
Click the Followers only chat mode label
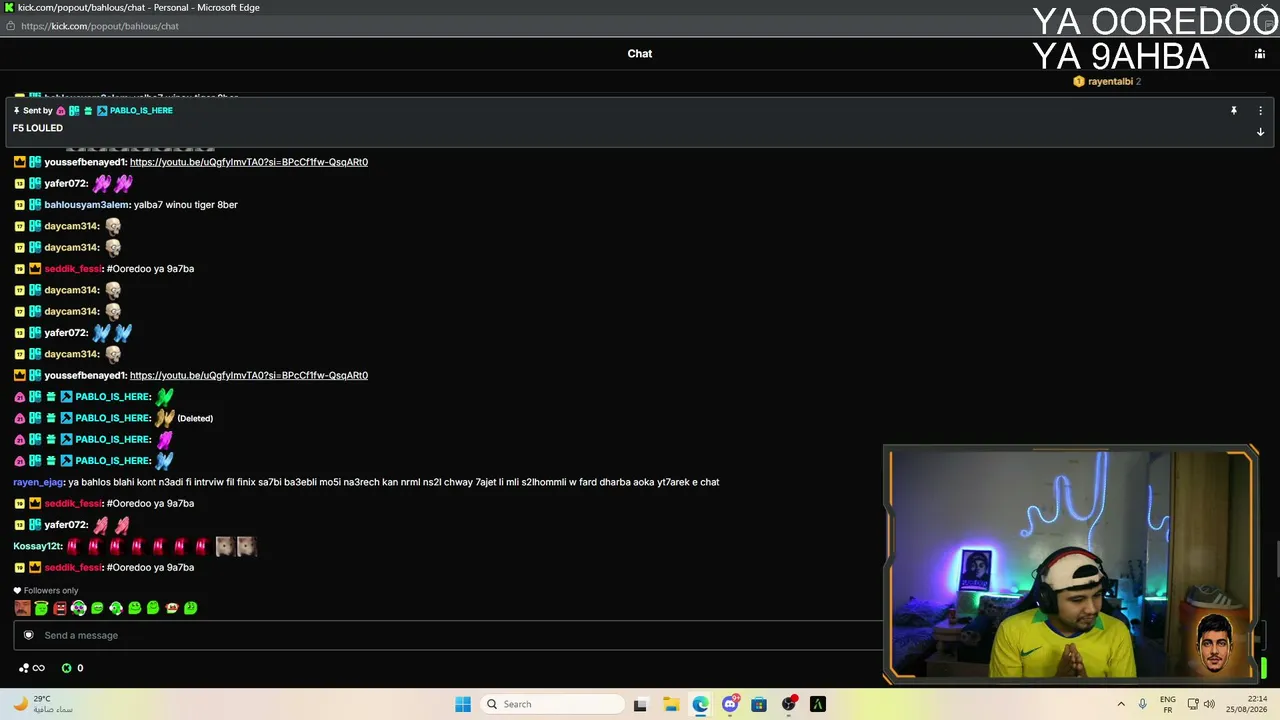[x=51, y=591]
